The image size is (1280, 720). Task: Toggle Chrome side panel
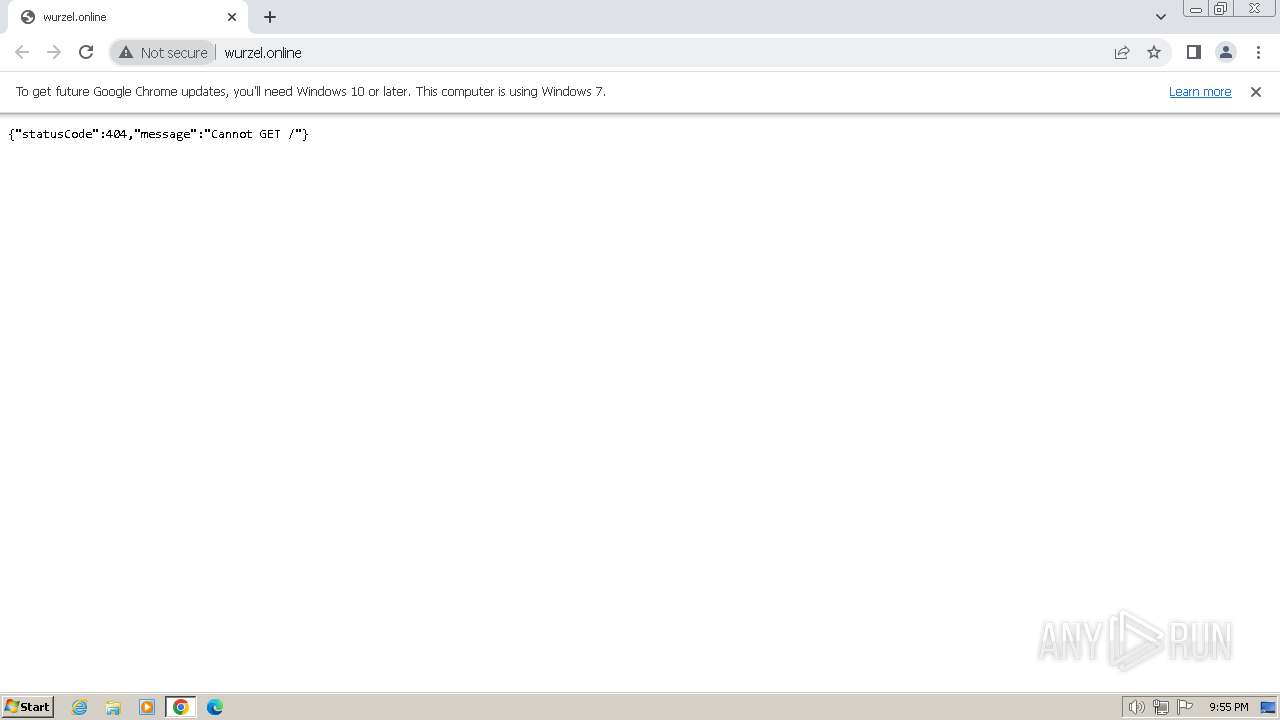pos(1193,52)
